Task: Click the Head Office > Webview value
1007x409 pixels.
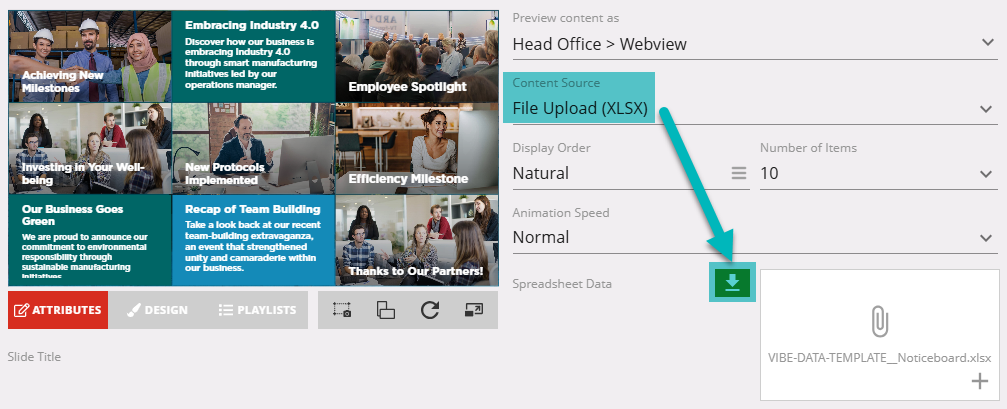Action: [x=599, y=44]
